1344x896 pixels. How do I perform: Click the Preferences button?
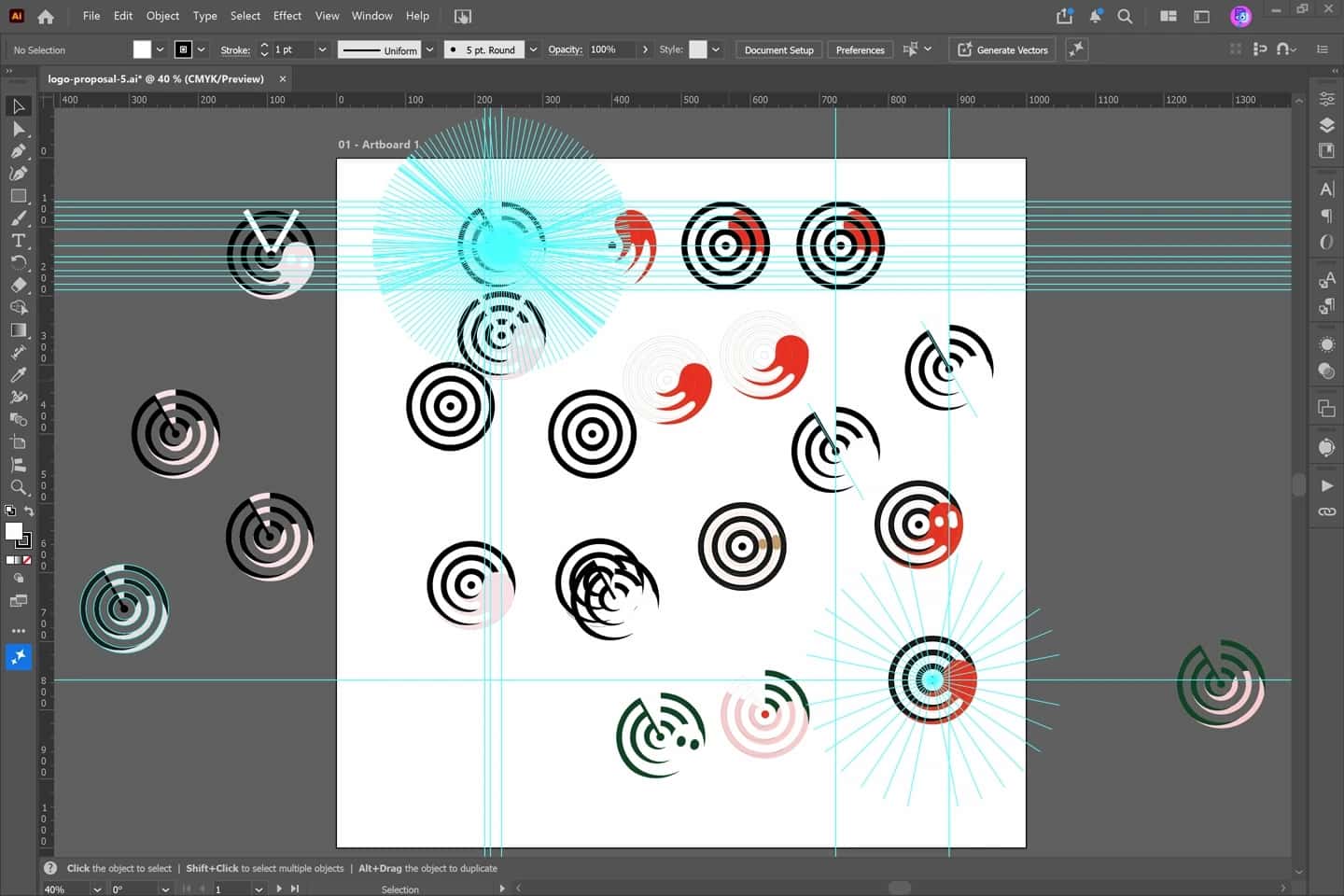tap(860, 49)
